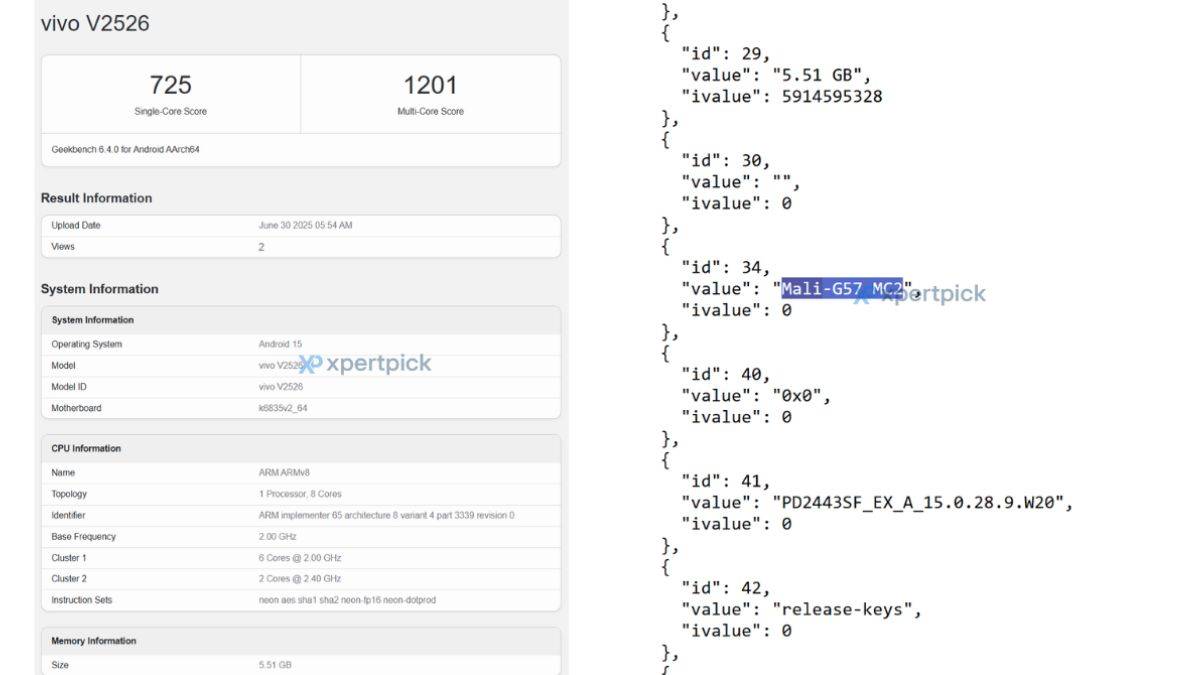The height and width of the screenshot is (675, 1200).
Task: Select 2.00 GHz in the Base Frequency row
Action: pyautogui.click(x=277, y=536)
